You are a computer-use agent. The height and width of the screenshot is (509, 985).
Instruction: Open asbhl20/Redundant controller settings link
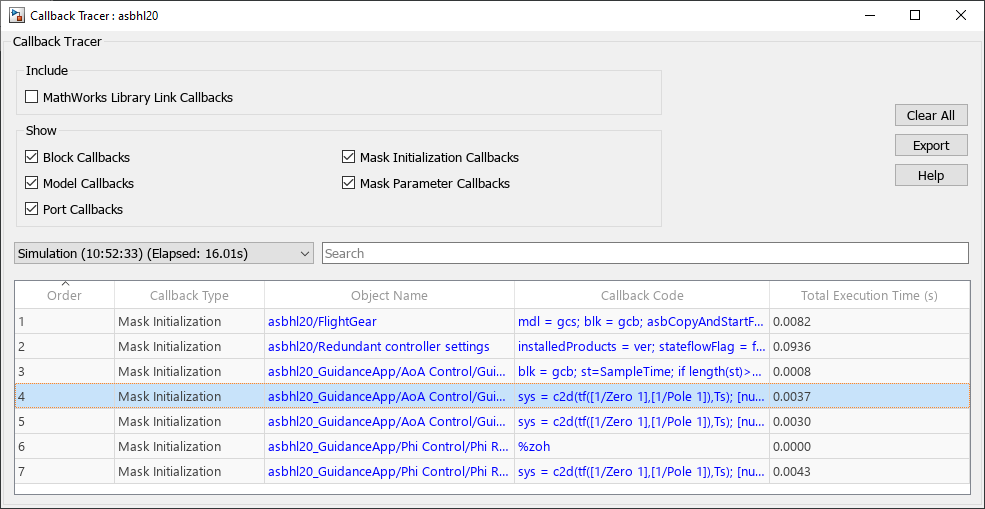pyautogui.click(x=378, y=347)
